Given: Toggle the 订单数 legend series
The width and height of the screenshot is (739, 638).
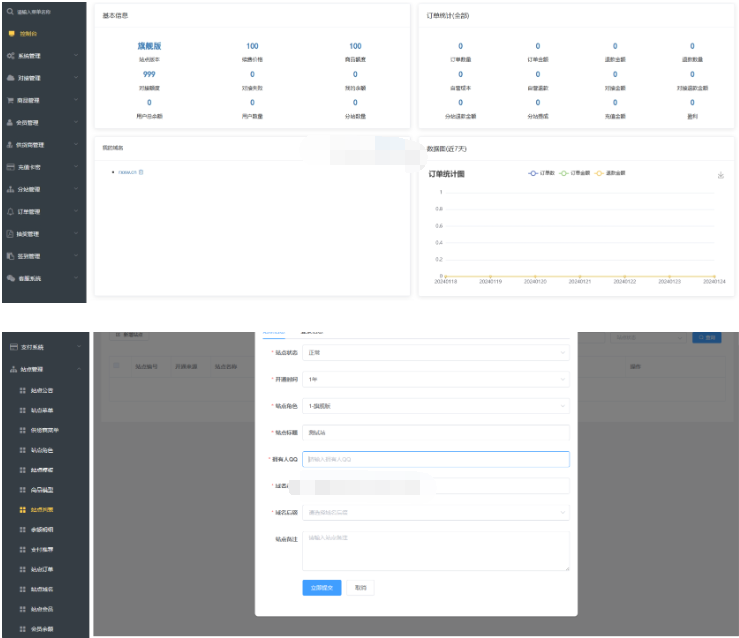Looking at the screenshot, I should tap(542, 173).
